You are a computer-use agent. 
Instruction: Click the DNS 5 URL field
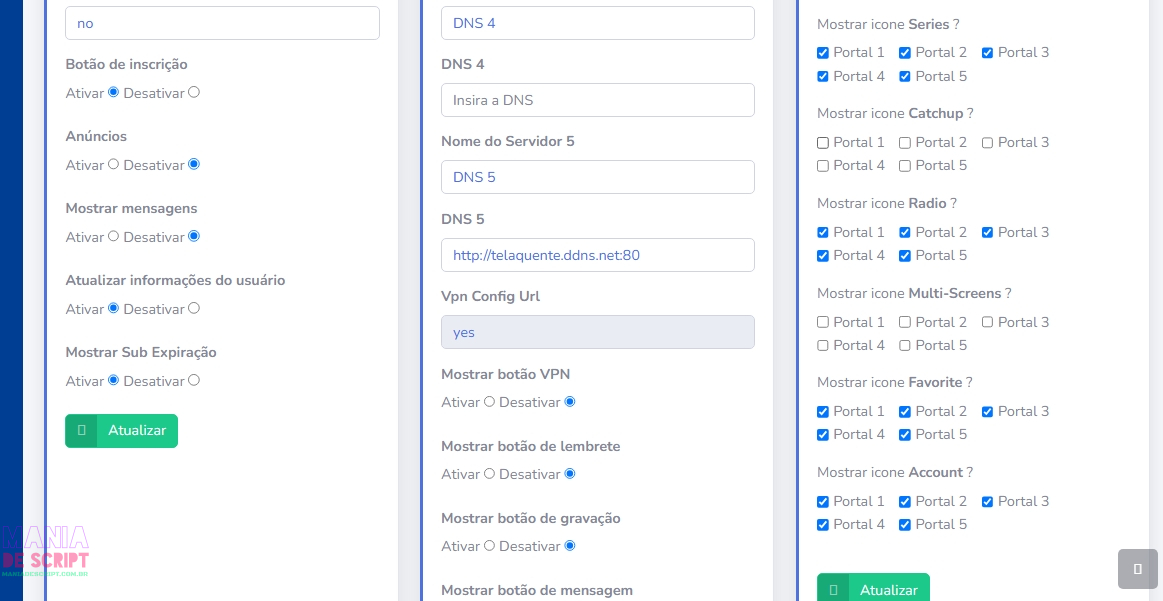pos(598,255)
